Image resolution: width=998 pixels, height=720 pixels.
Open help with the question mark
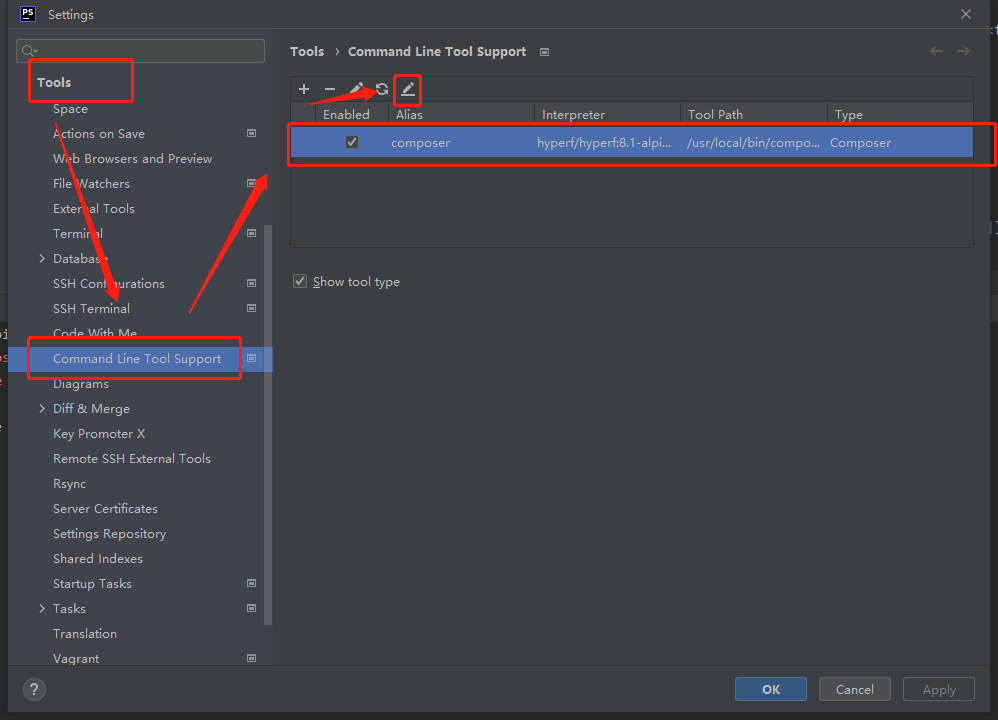click(34, 689)
